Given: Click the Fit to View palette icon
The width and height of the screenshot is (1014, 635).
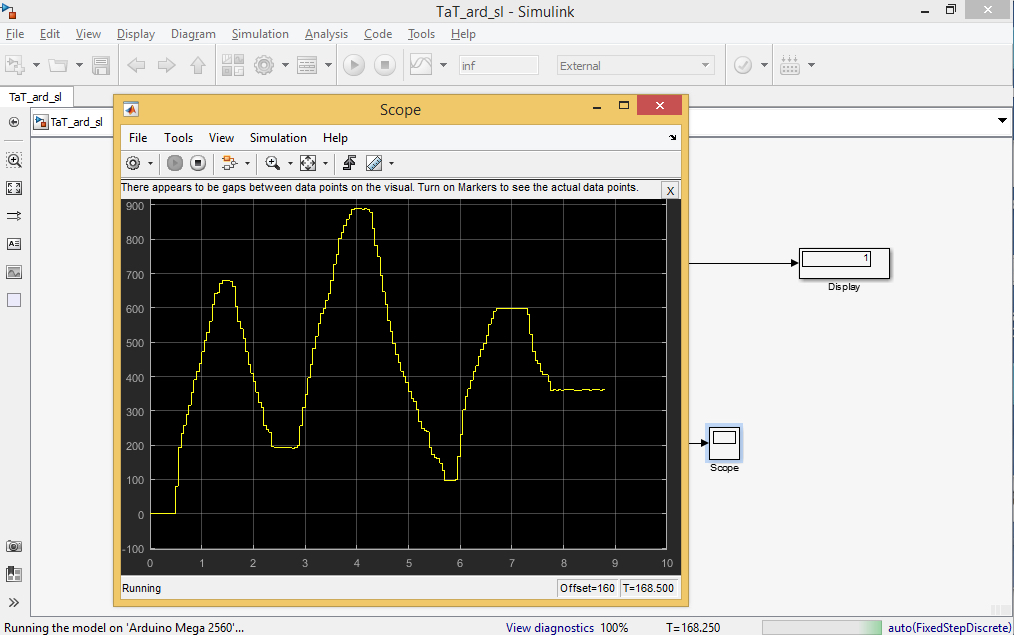Looking at the screenshot, I should point(14,188).
